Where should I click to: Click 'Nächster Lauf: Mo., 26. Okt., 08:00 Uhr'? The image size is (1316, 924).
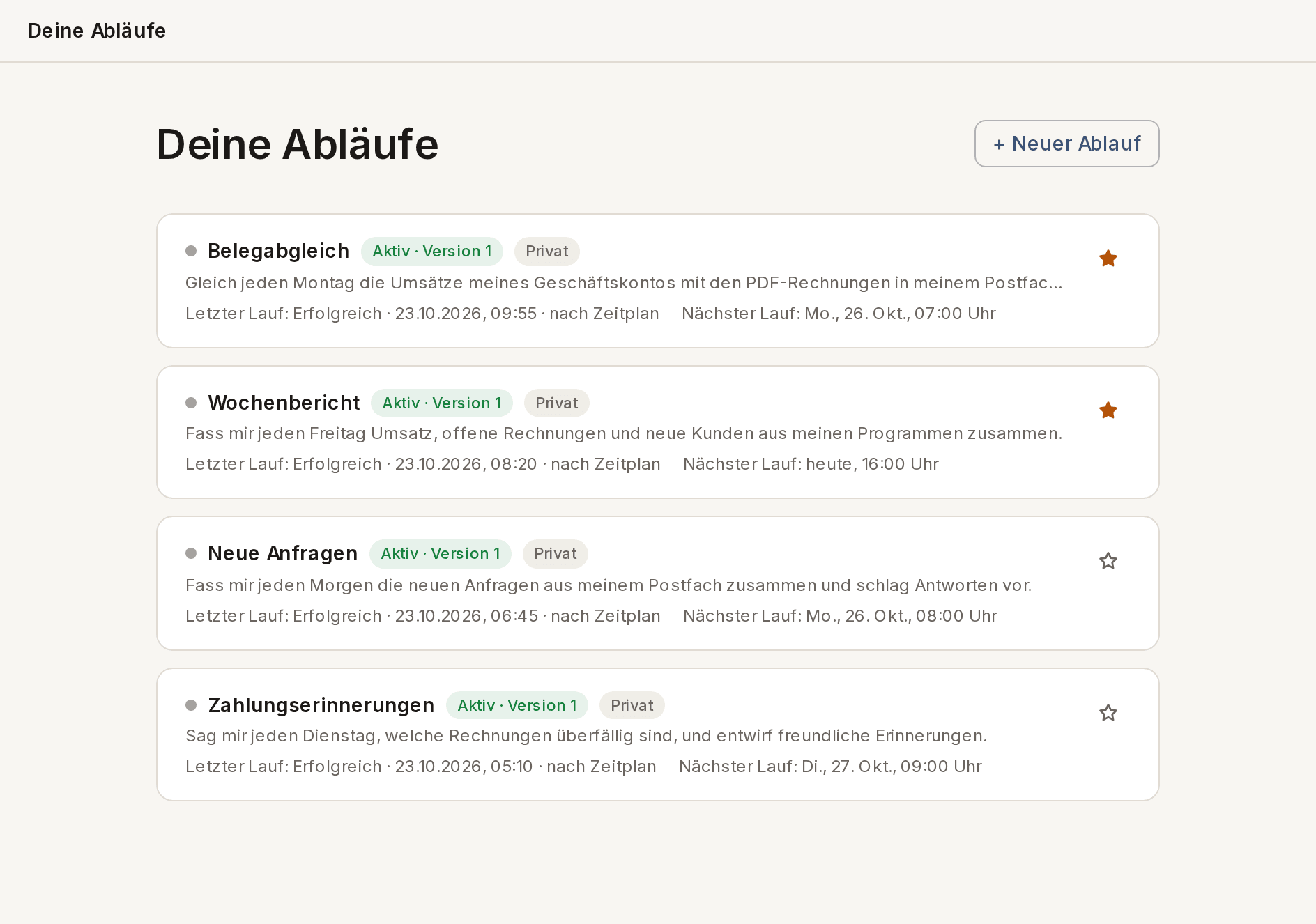841,616
